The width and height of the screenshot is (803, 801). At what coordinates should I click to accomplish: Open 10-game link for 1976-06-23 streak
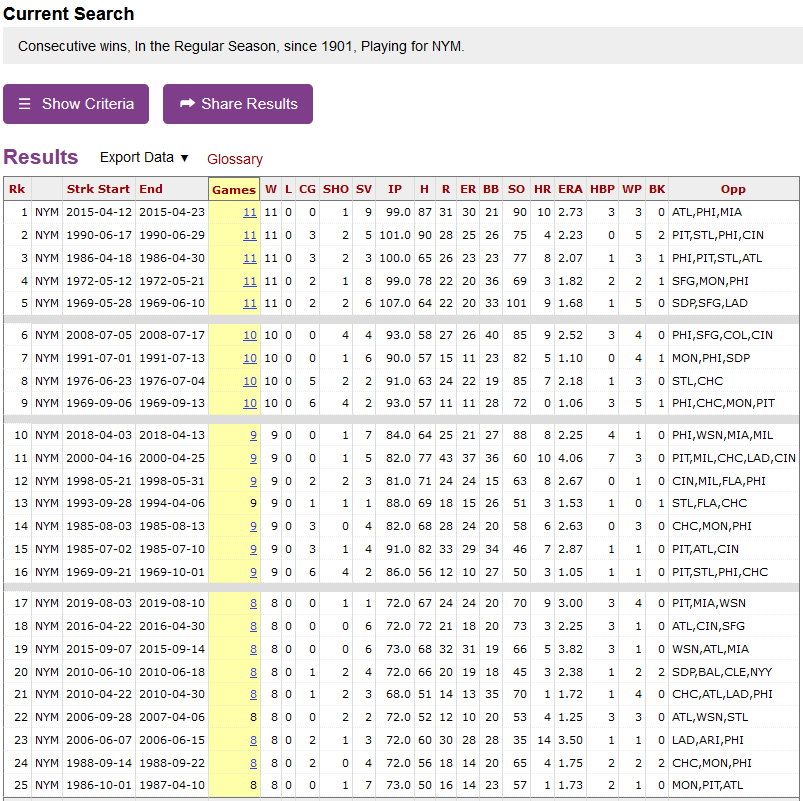tap(249, 381)
